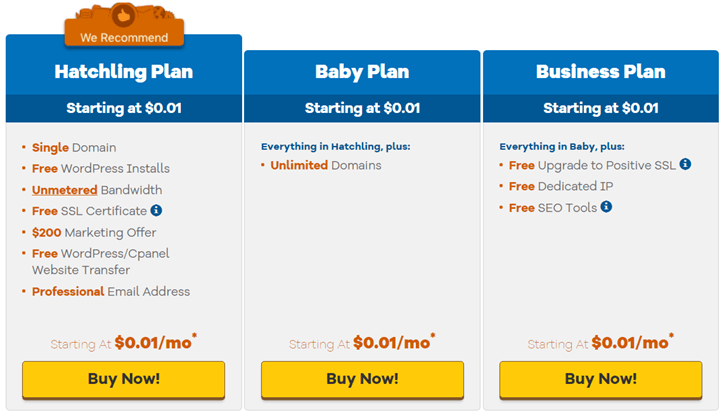The height and width of the screenshot is (415, 722).
Task: Click the Professional Email Address feature
Action: click(111, 292)
